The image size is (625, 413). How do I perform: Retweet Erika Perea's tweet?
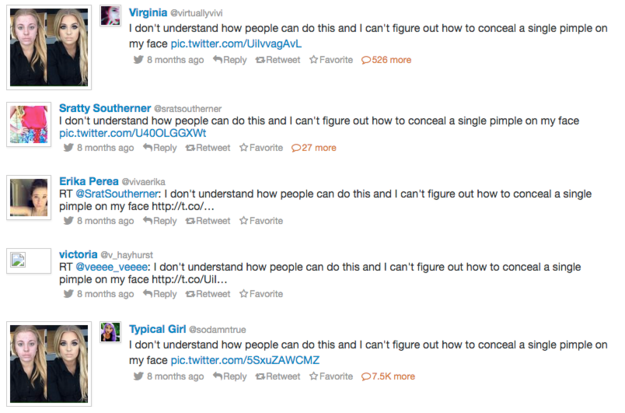coord(208,221)
